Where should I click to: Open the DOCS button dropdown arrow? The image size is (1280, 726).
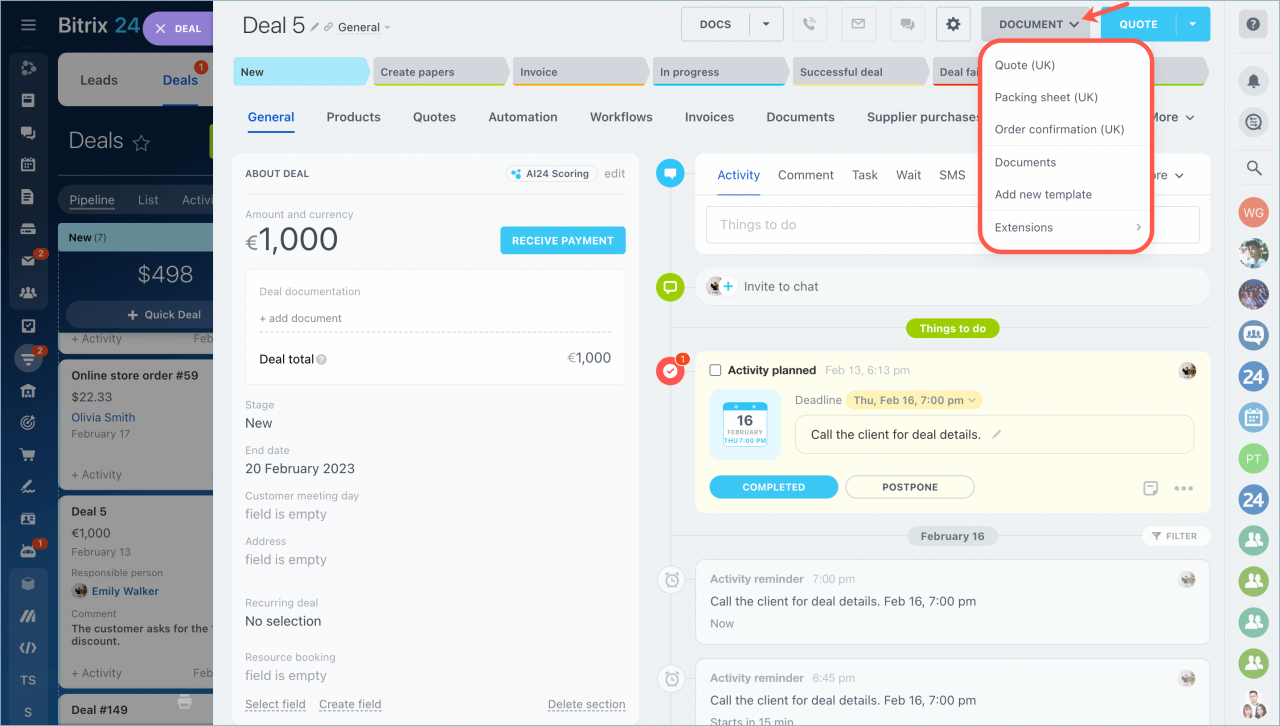(x=766, y=24)
